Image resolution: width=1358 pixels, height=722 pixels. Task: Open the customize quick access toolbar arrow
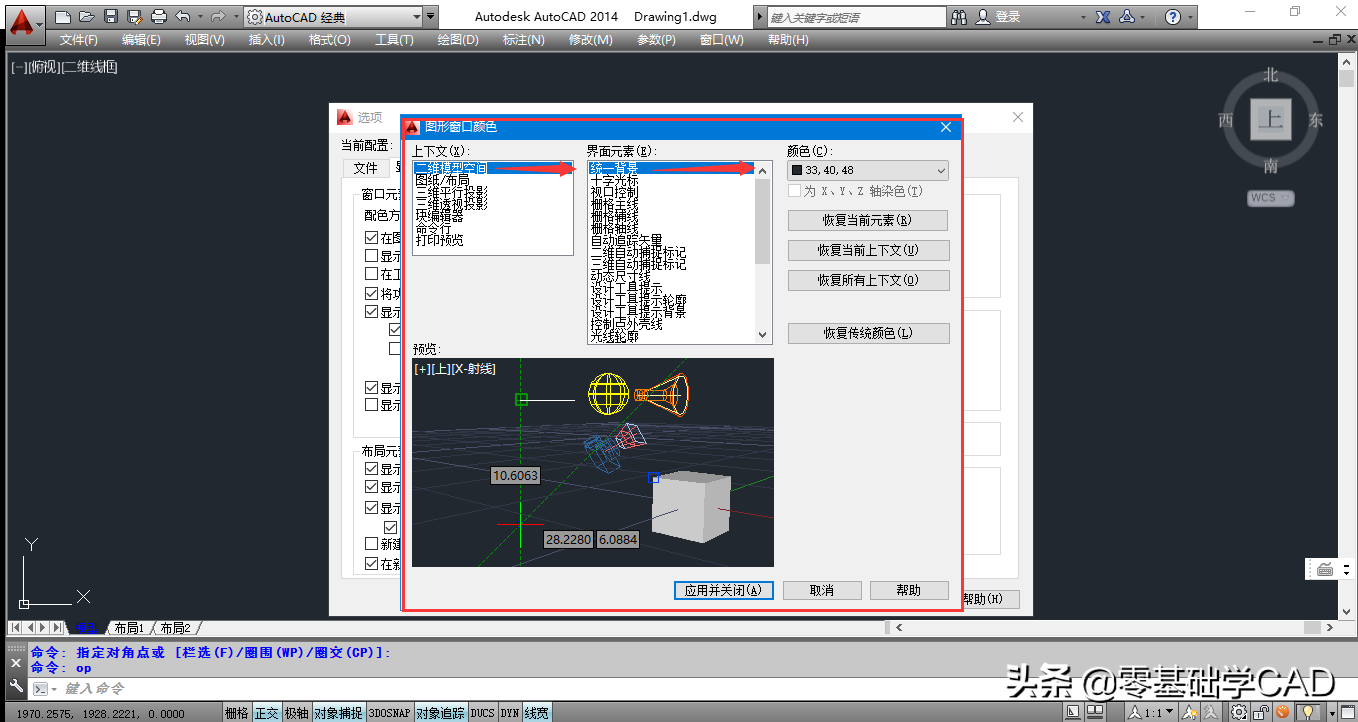coord(431,17)
